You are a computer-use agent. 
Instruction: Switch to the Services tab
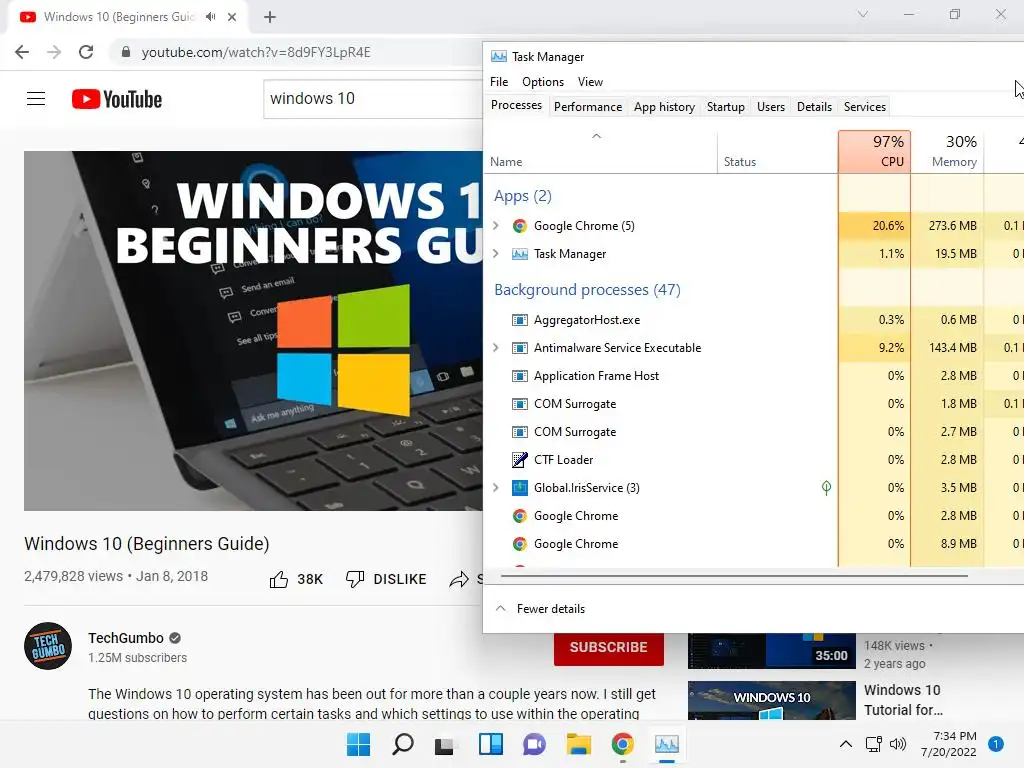pos(865,106)
